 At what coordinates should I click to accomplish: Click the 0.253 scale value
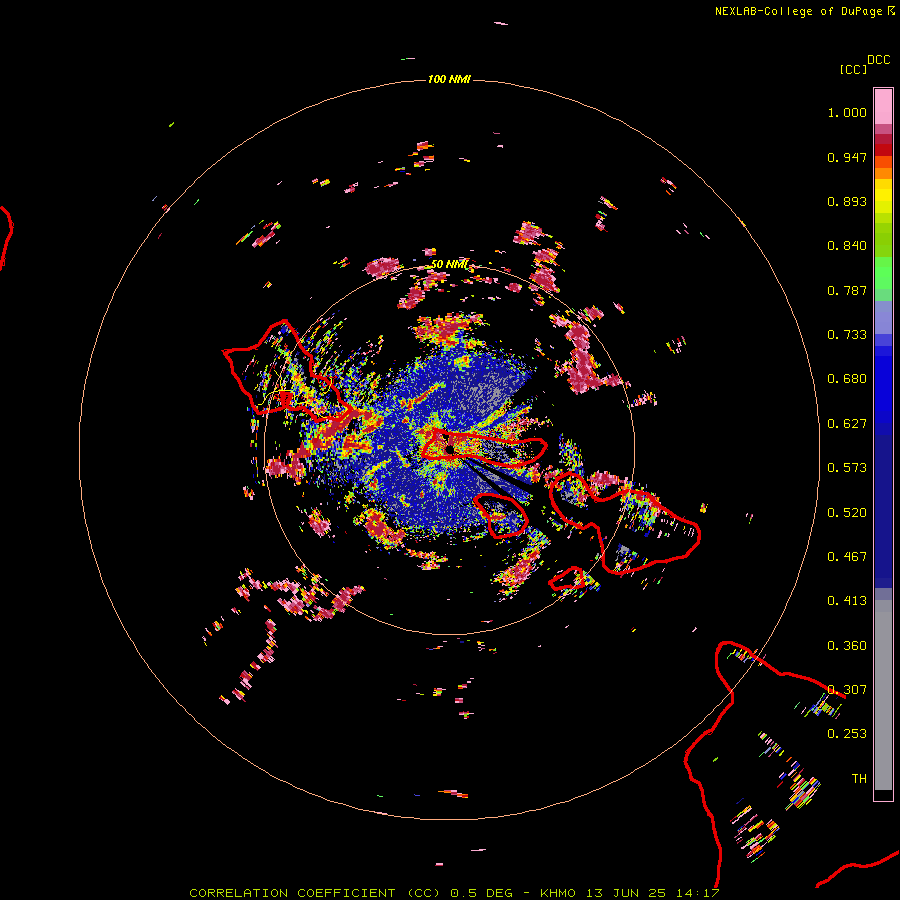pos(847,734)
